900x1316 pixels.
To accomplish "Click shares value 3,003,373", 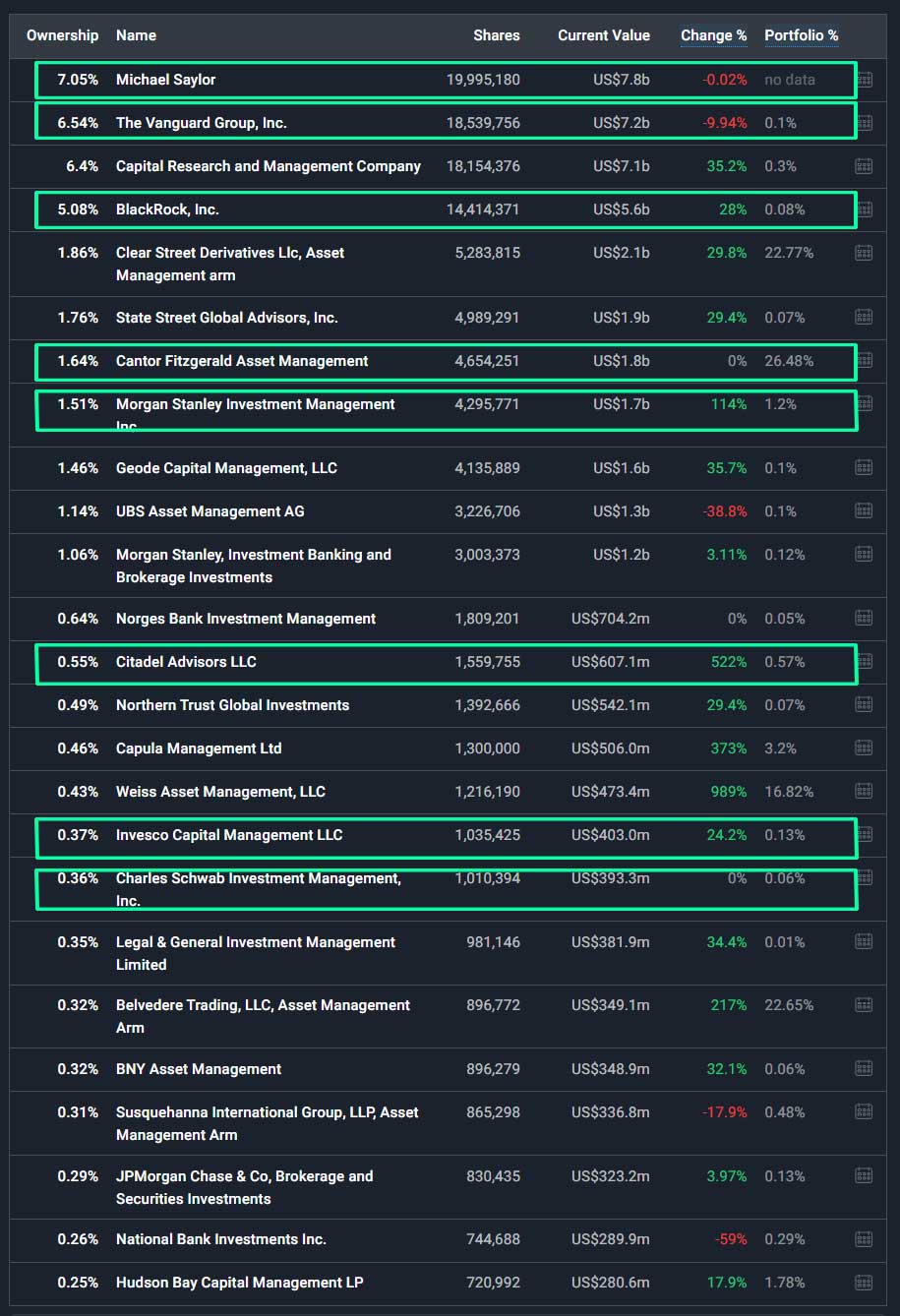I will (x=487, y=555).
